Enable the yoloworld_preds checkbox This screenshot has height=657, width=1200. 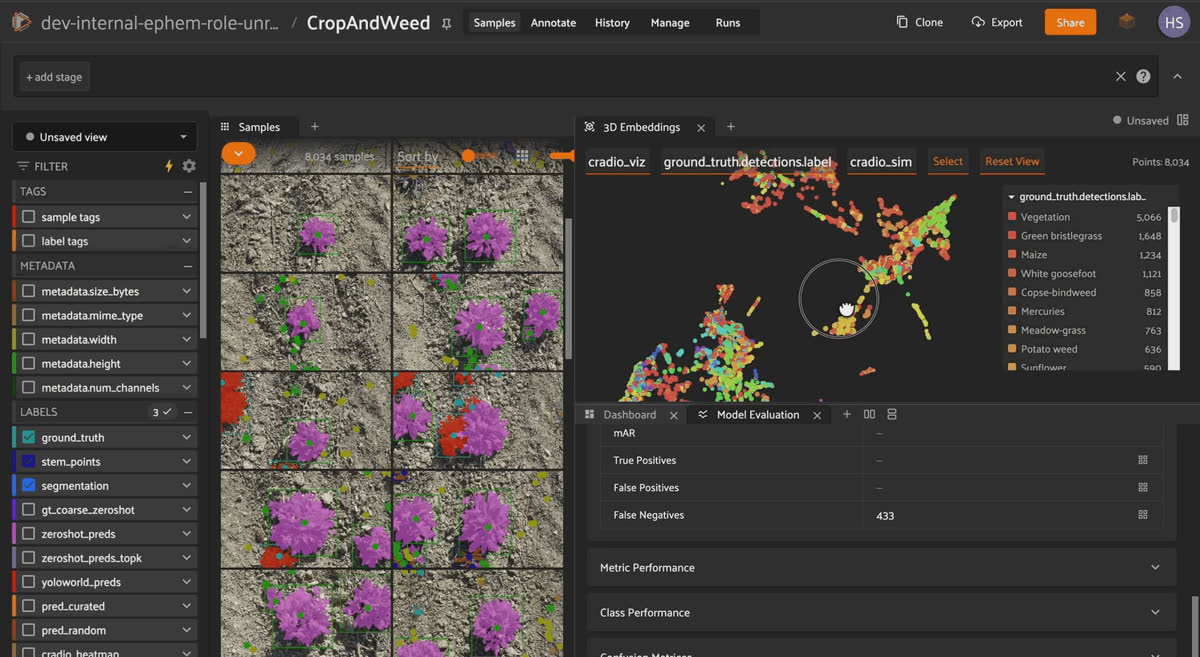point(28,582)
